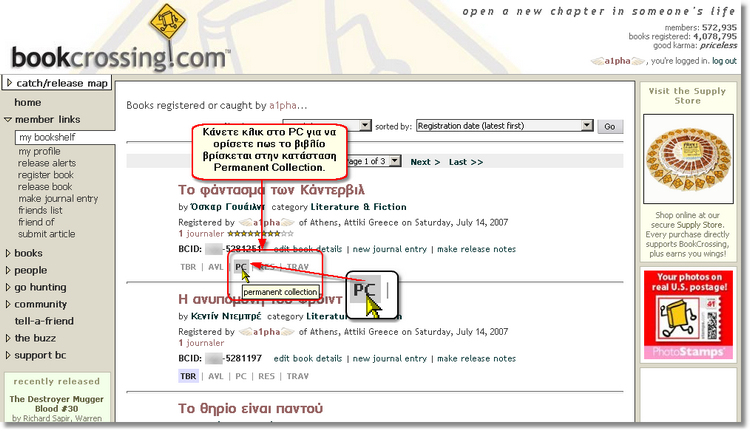Mark the second book as AVL
This screenshot has height=431, width=750.
pos(216,377)
